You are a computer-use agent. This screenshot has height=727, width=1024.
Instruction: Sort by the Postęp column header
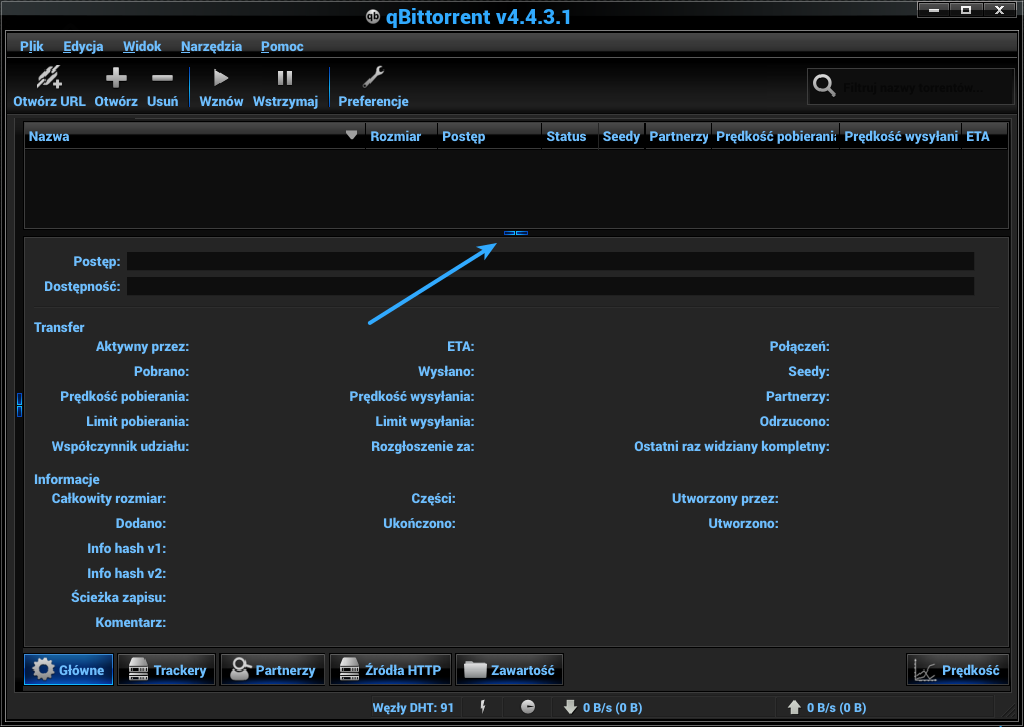[x=489, y=136]
